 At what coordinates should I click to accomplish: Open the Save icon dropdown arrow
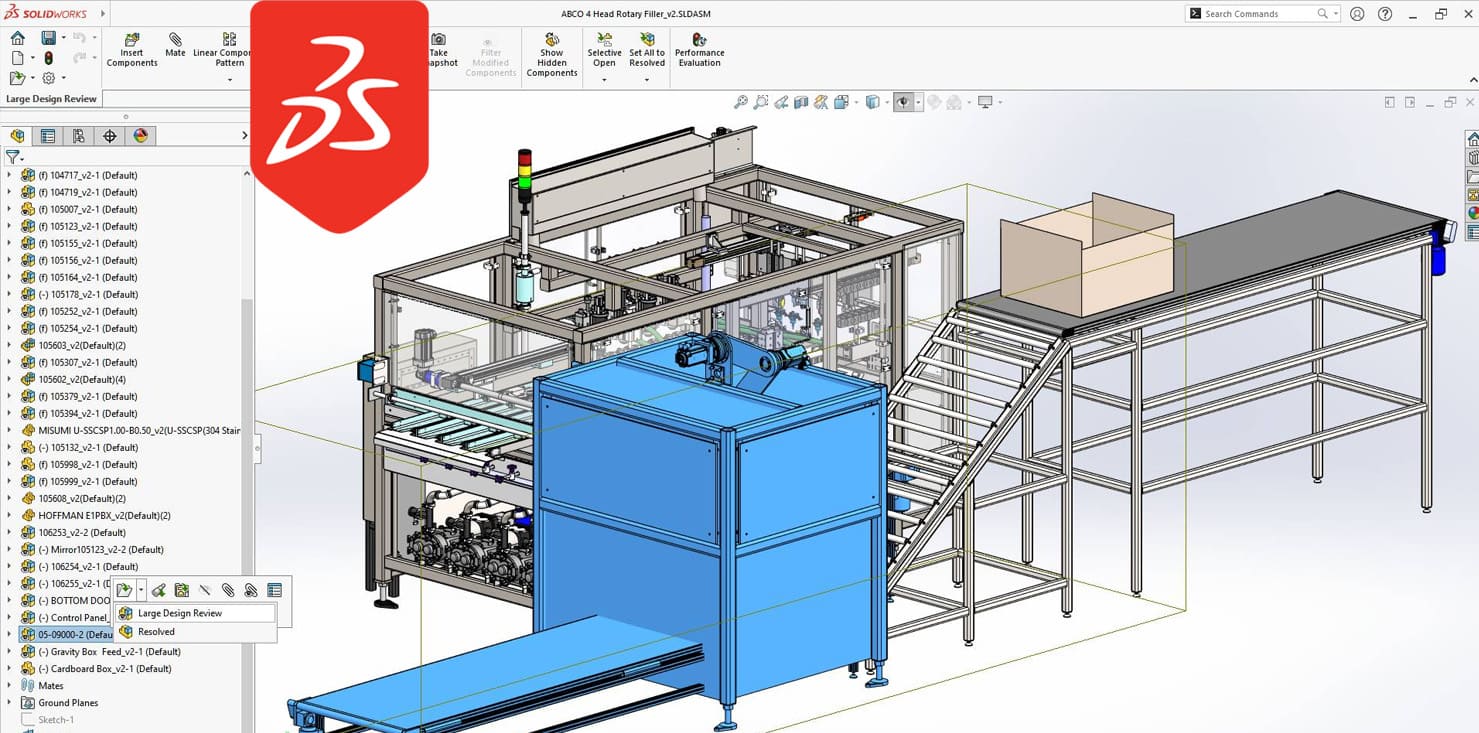(x=63, y=38)
